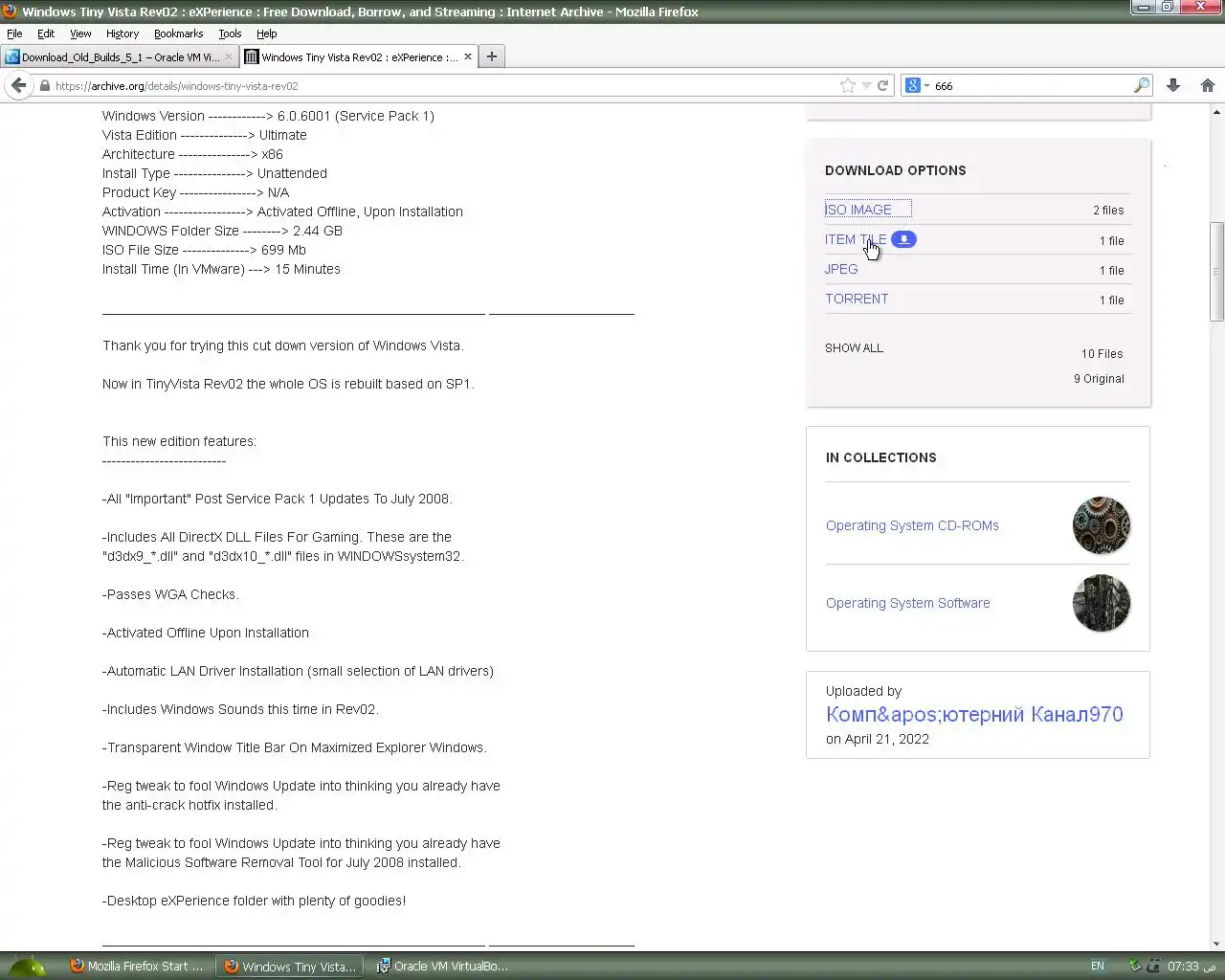
Task: Click the '-Activated Offline Upon Installation' line
Action: pos(206,633)
